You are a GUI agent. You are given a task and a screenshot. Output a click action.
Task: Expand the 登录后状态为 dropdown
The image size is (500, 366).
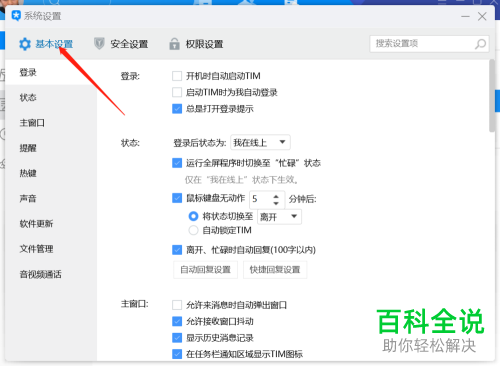(x=260, y=143)
